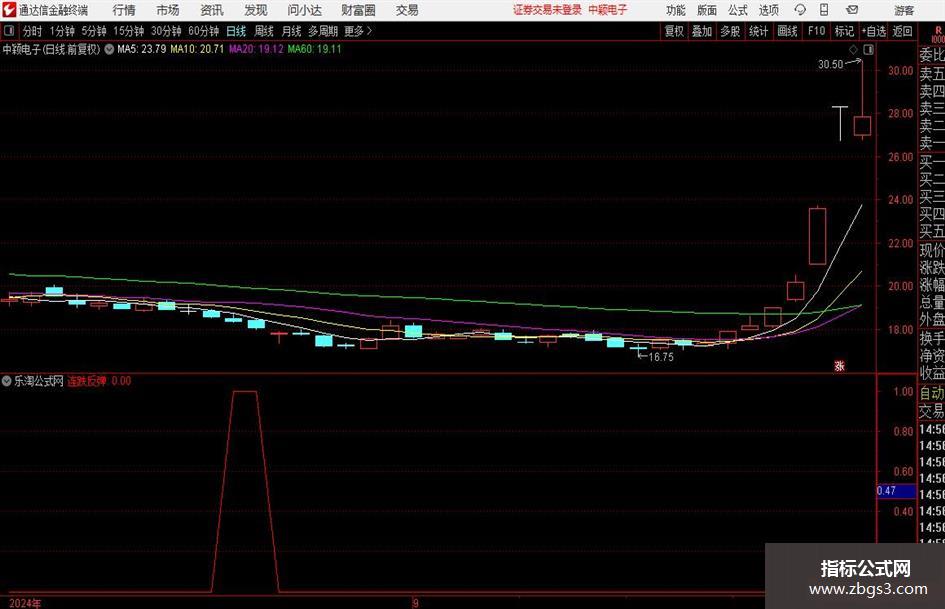Toggle the left panel icon beside 分时

tap(8, 31)
